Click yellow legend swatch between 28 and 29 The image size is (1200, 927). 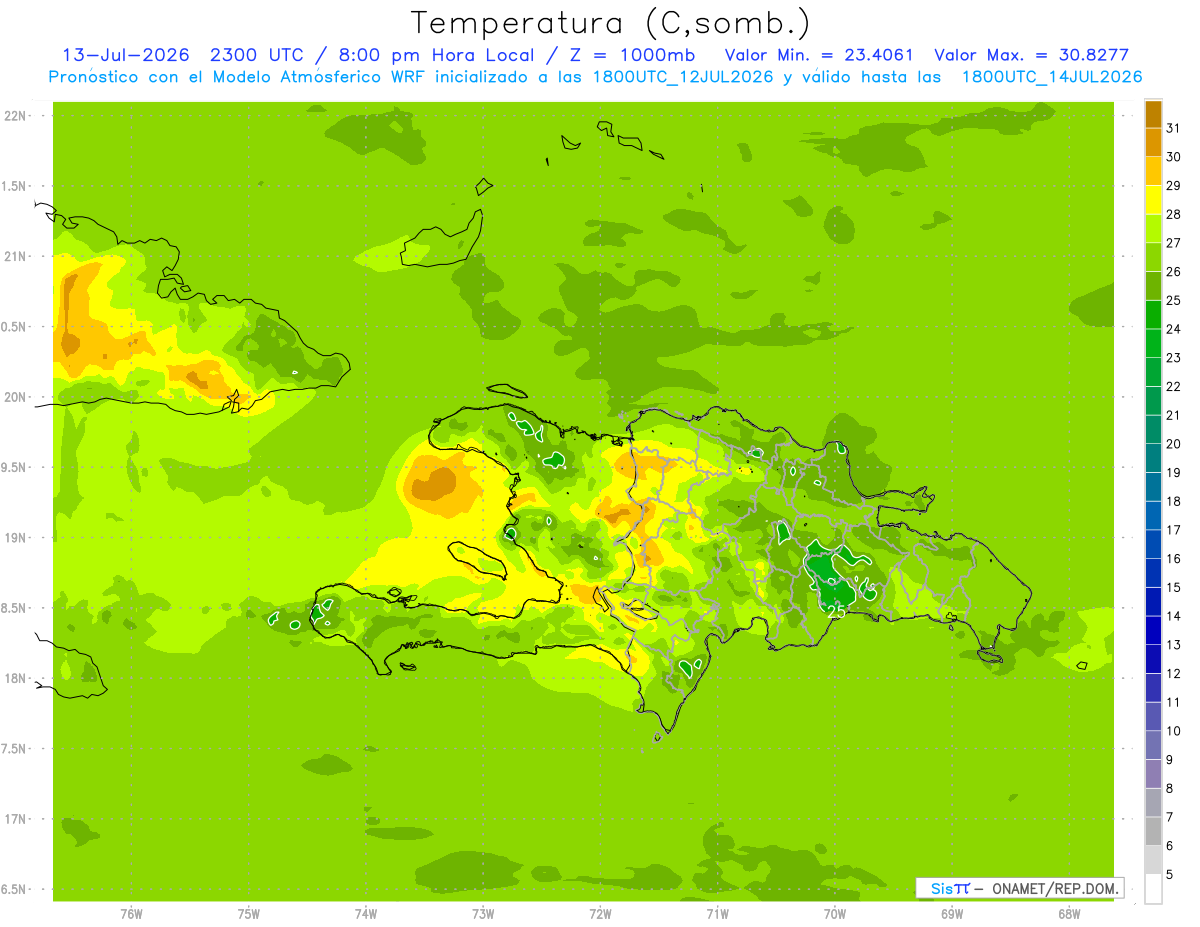pos(1153,200)
